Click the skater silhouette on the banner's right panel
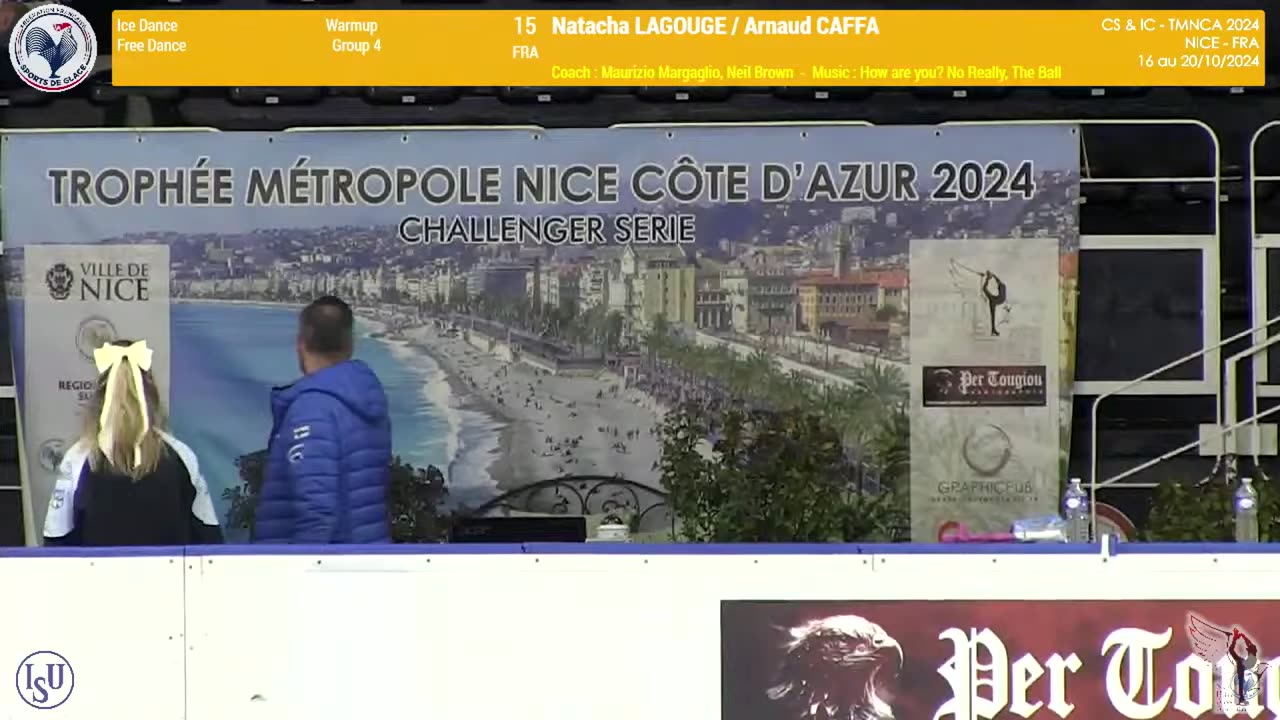 [986, 296]
